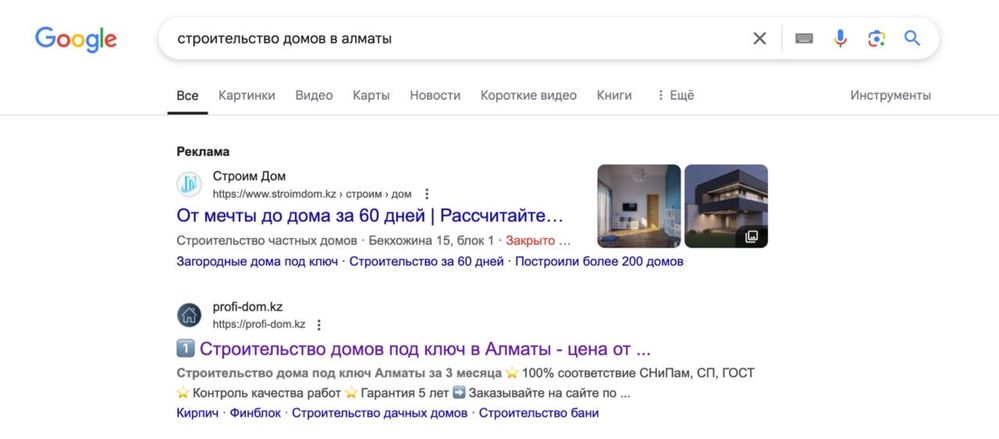Screen dimensions: 999x439
Task: Open the interior room ad thumbnail
Action: click(639, 206)
